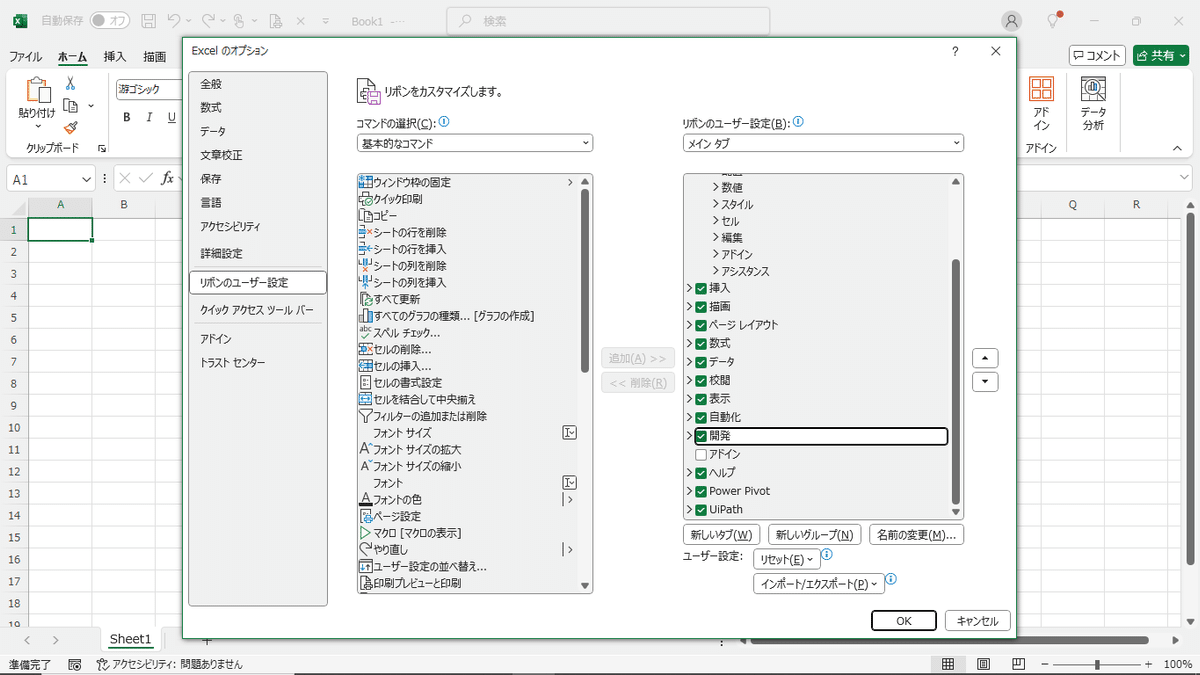
Task: Expand the 校閲 tab node
Action: click(x=689, y=381)
